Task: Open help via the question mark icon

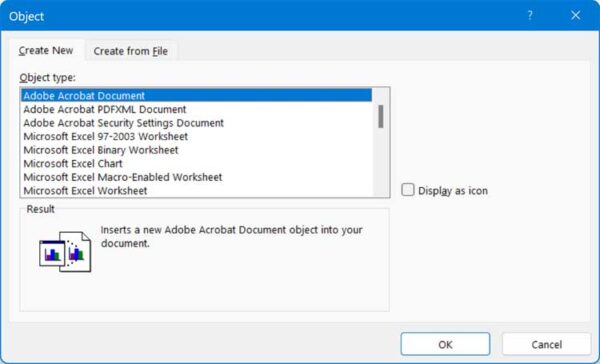Action: 530,15
